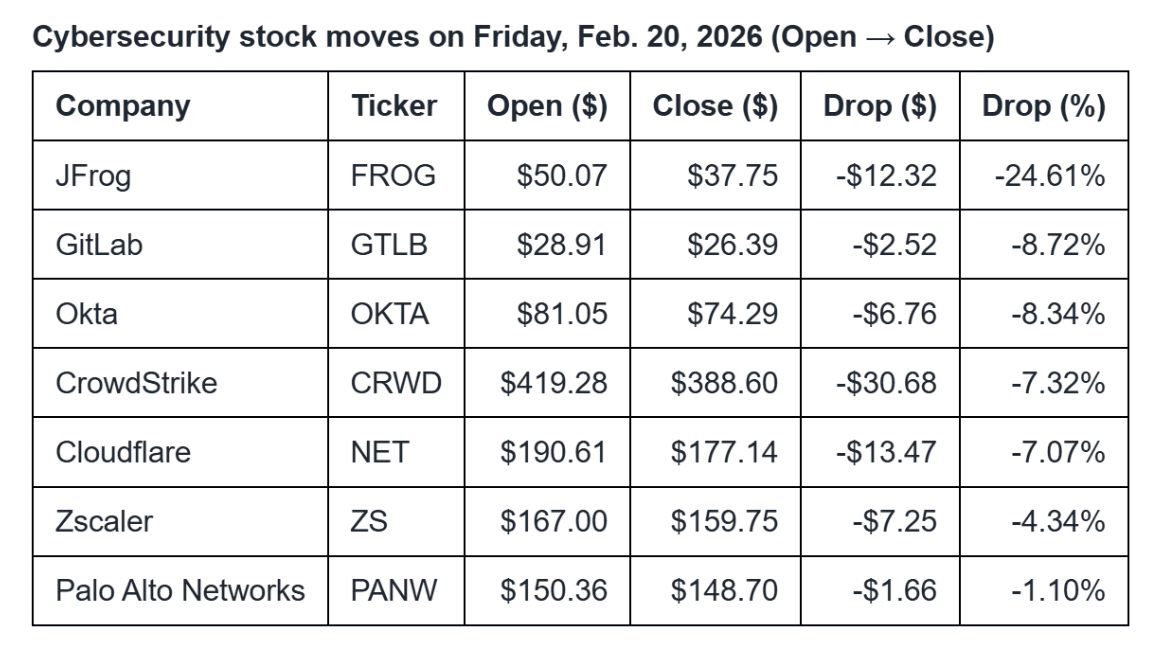This screenshot has width=1165, height=652.
Task: Select Okta's $74.29 close price
Action: (x=732, y=314)
